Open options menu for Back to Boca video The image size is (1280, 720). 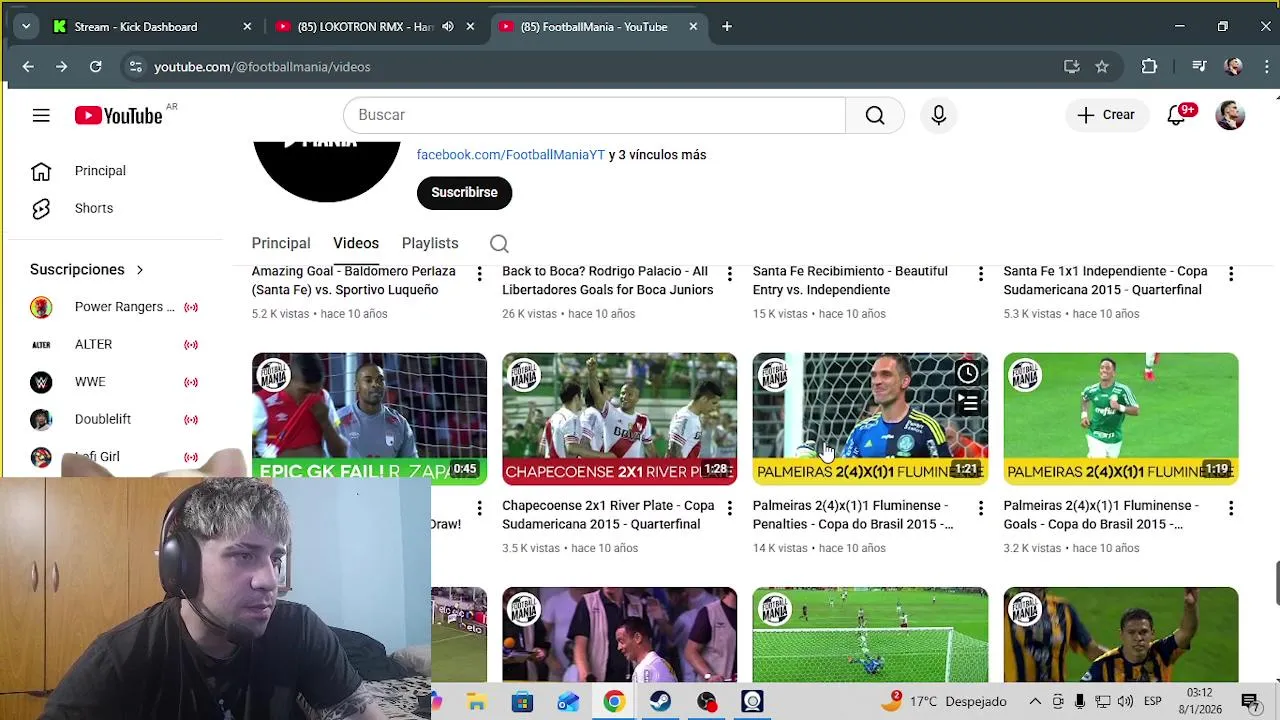(730, 274)
